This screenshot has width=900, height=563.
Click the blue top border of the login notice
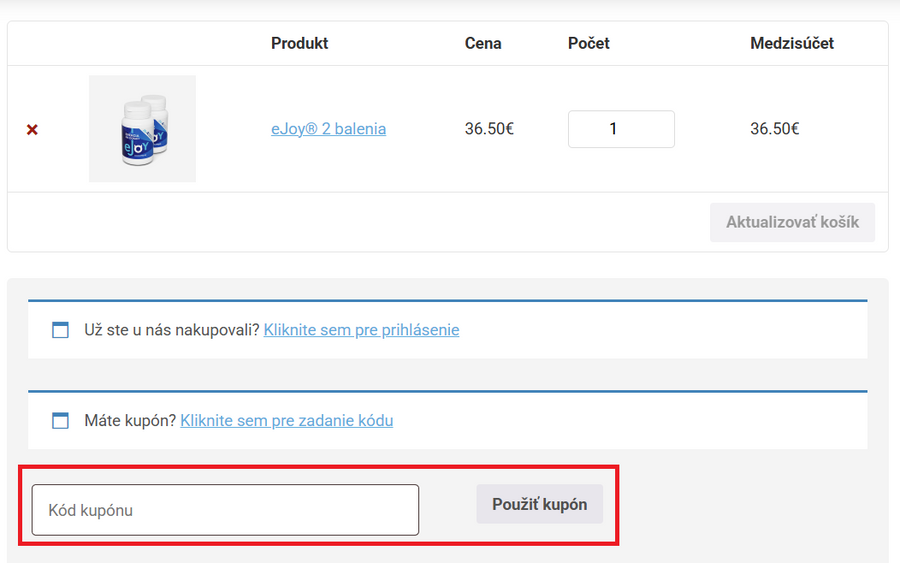(447, 300)
